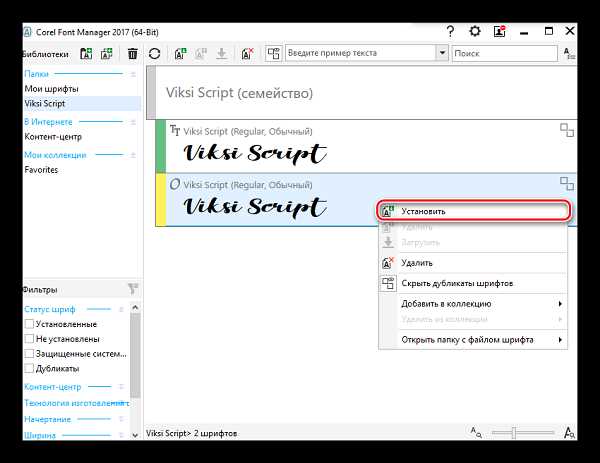Click the Введите пример текста field

click(361, 53)
